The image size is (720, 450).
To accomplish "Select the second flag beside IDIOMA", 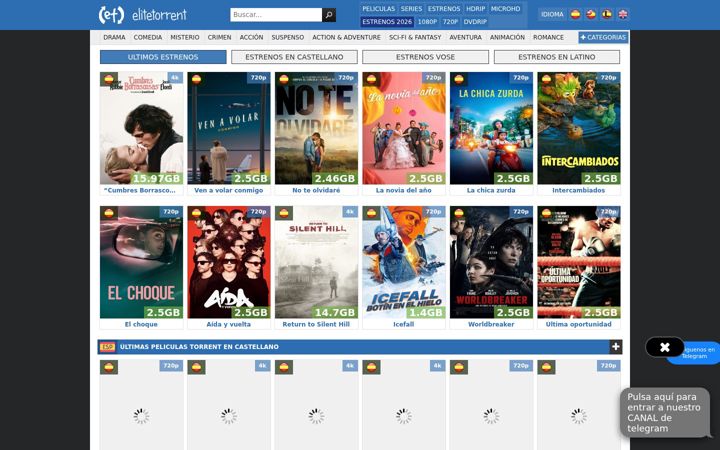I will click(x=591, y=14).
